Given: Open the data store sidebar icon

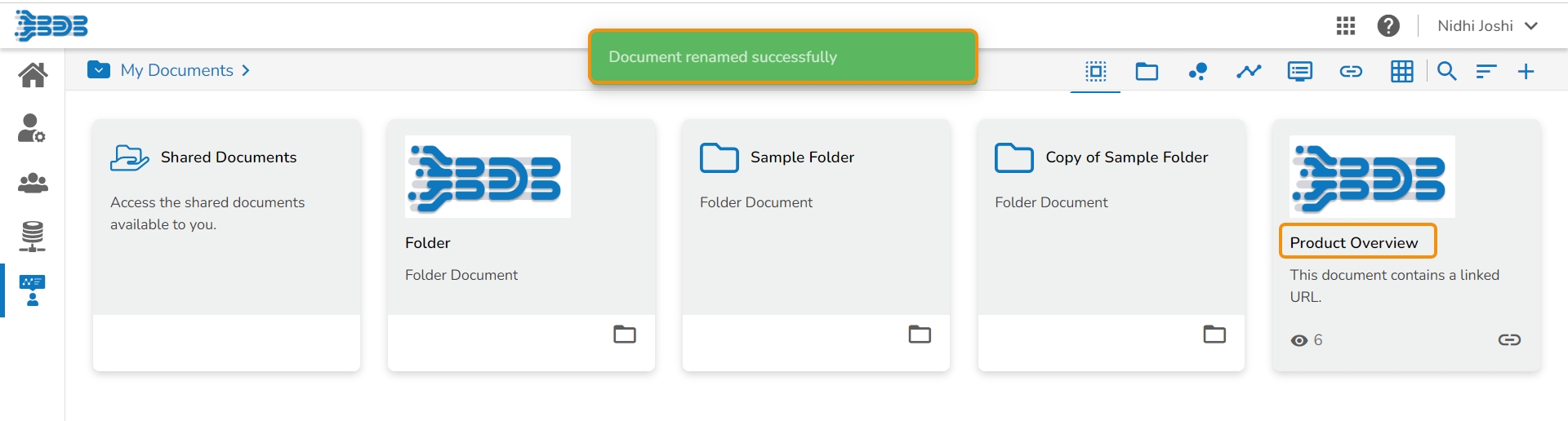Looking at the screenshot, I should (x=33, y=236).
